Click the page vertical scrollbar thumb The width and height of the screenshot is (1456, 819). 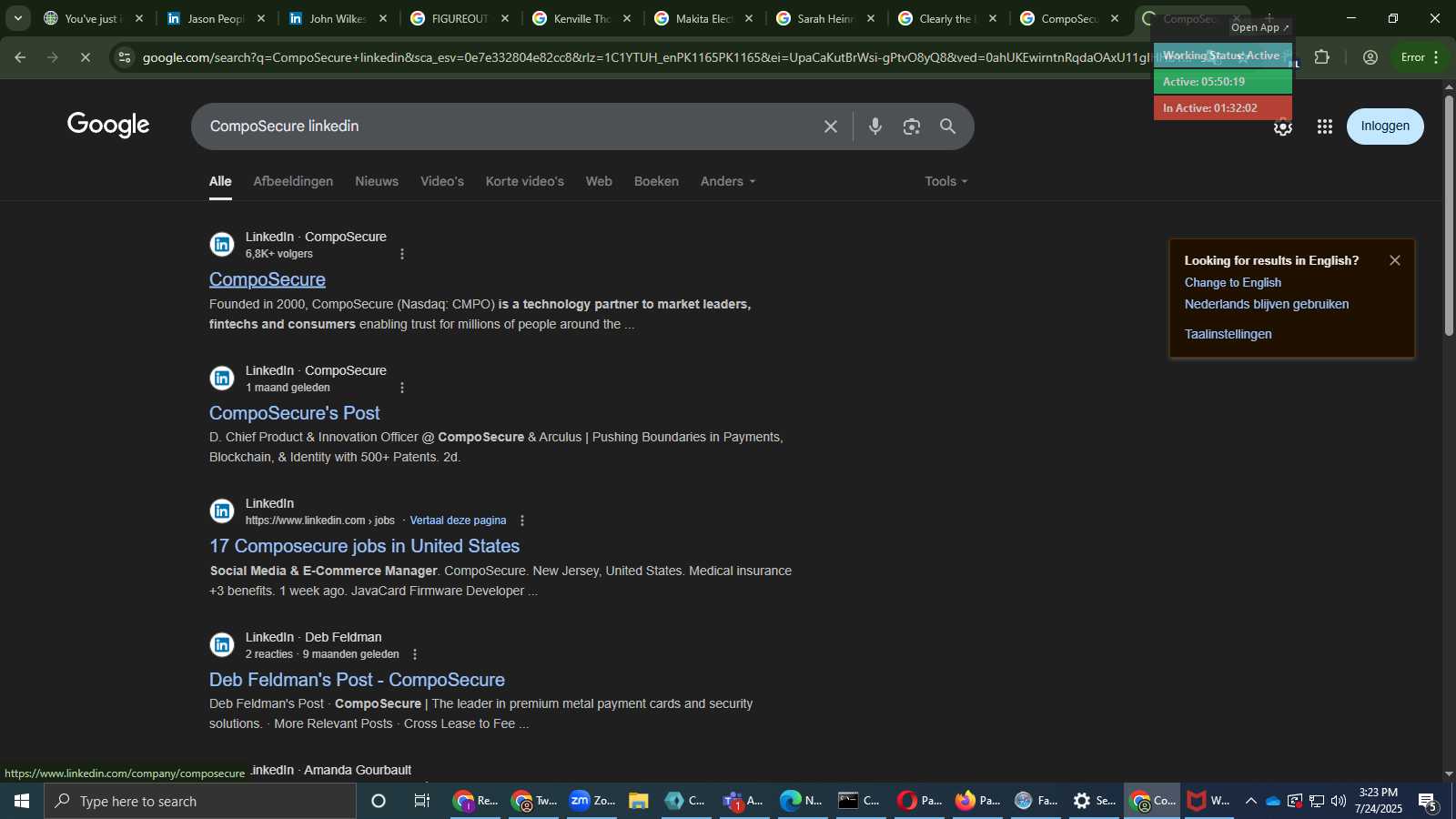point(1449,215)
